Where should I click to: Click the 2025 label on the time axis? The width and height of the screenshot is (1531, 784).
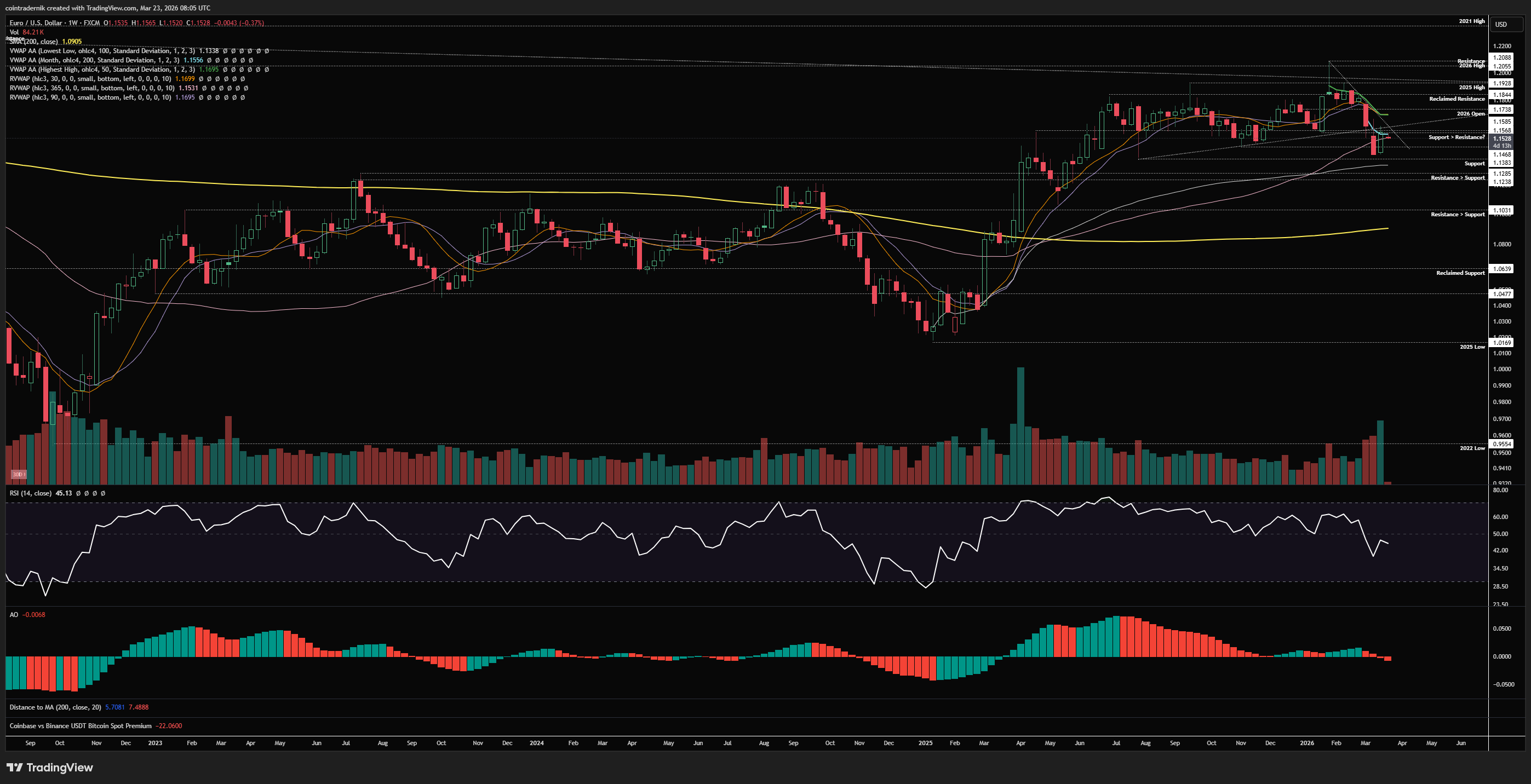click(925, 743)
